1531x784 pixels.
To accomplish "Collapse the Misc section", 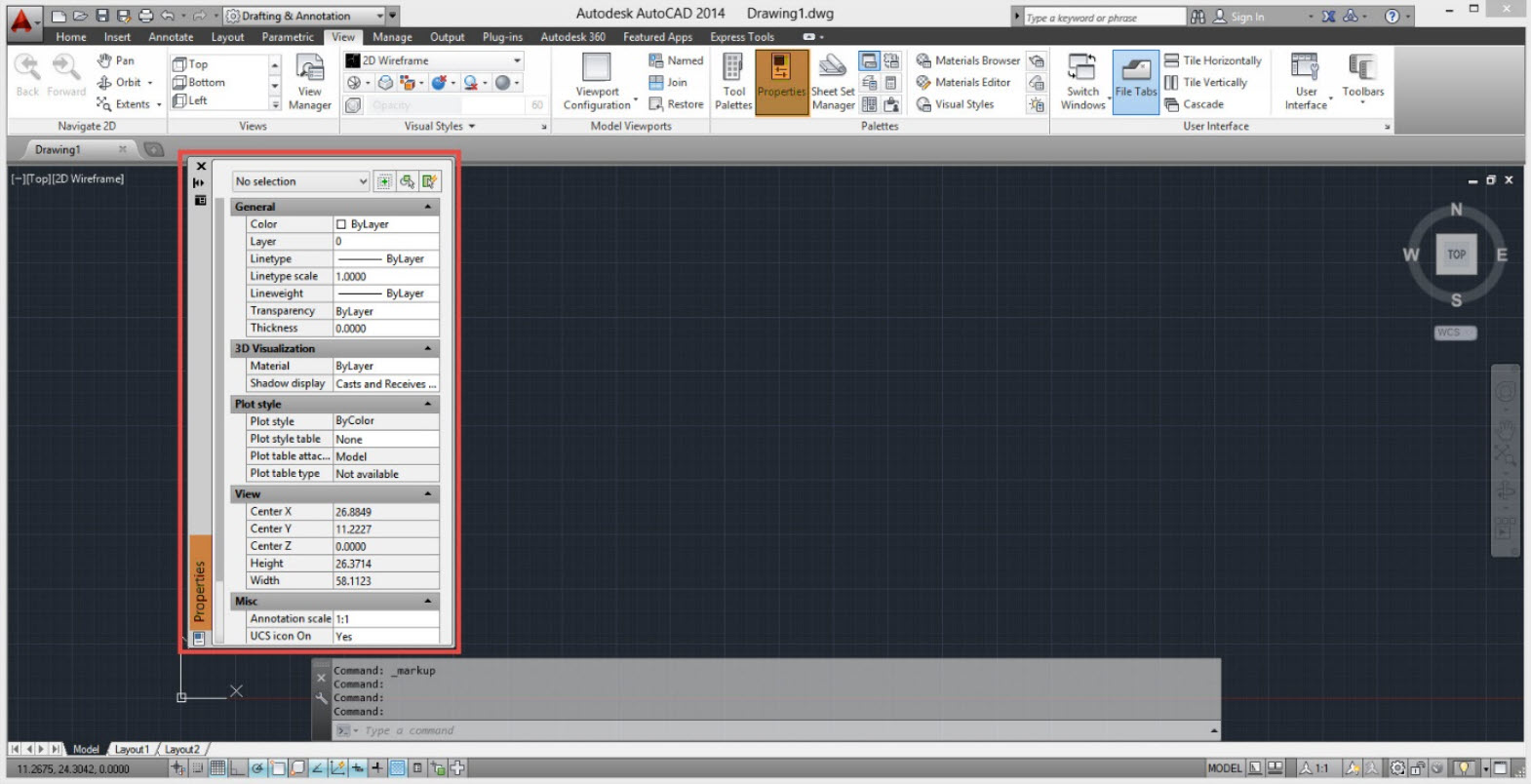I will (x=427, y=602).
